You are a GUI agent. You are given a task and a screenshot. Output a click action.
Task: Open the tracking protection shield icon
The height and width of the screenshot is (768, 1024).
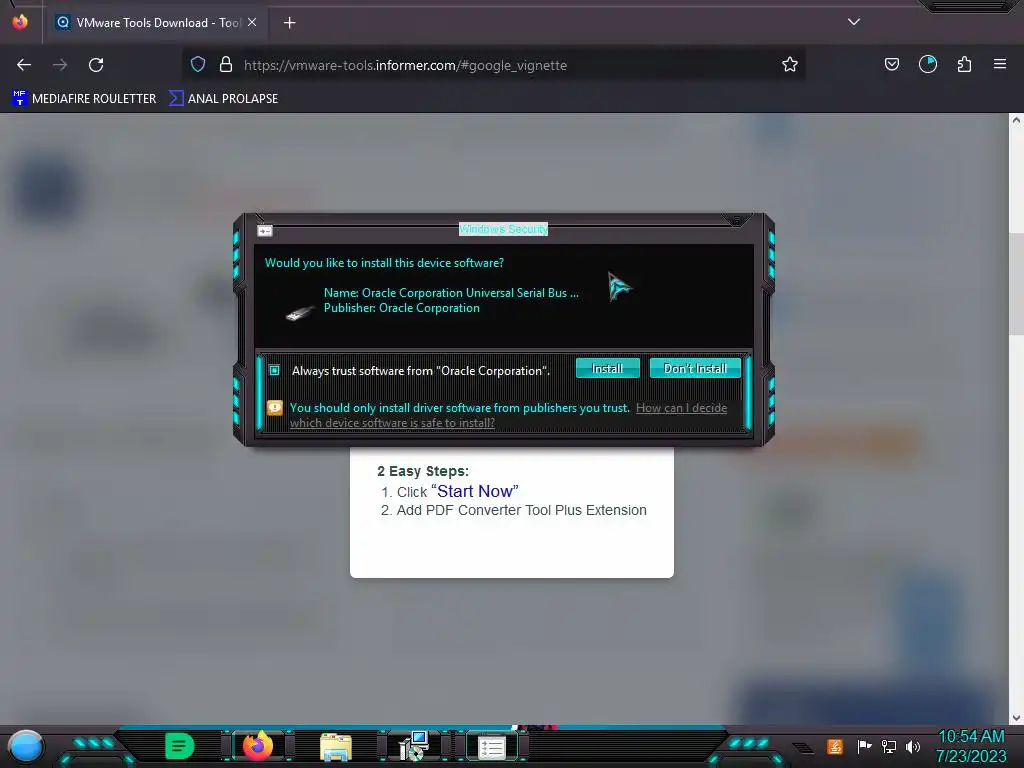198,64
